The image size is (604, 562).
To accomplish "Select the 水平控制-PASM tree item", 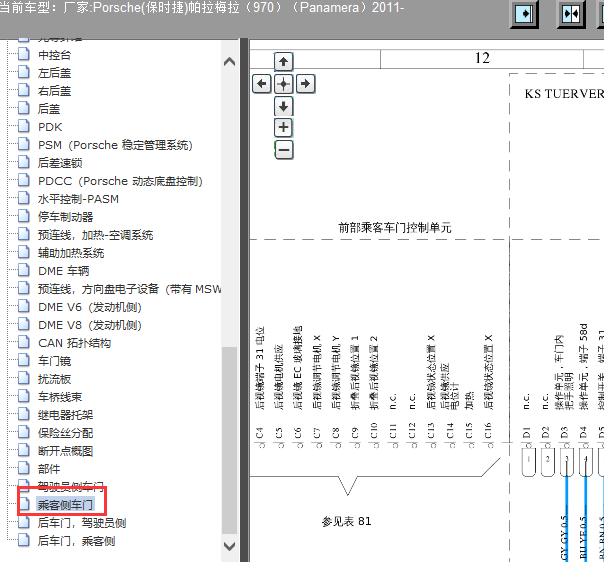I will 78,199.
